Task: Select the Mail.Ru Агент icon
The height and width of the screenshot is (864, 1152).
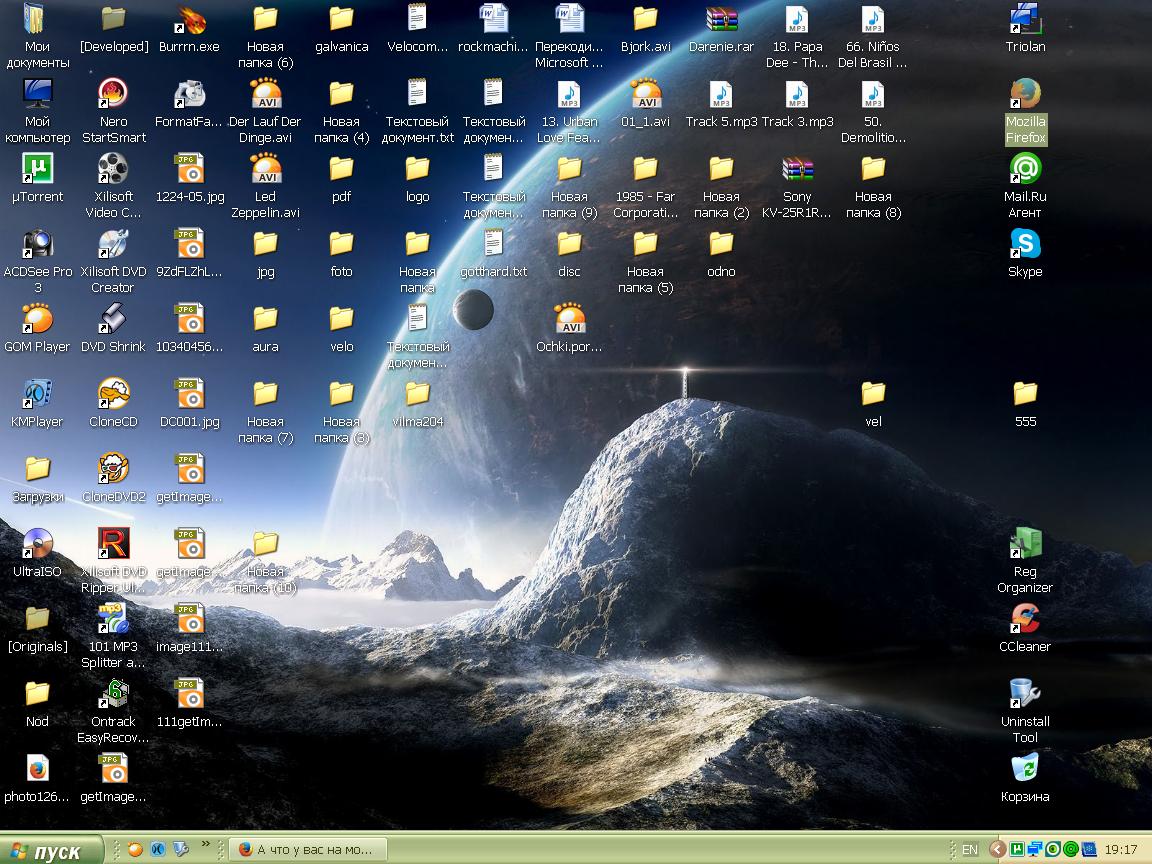Action: point(1025,170)
